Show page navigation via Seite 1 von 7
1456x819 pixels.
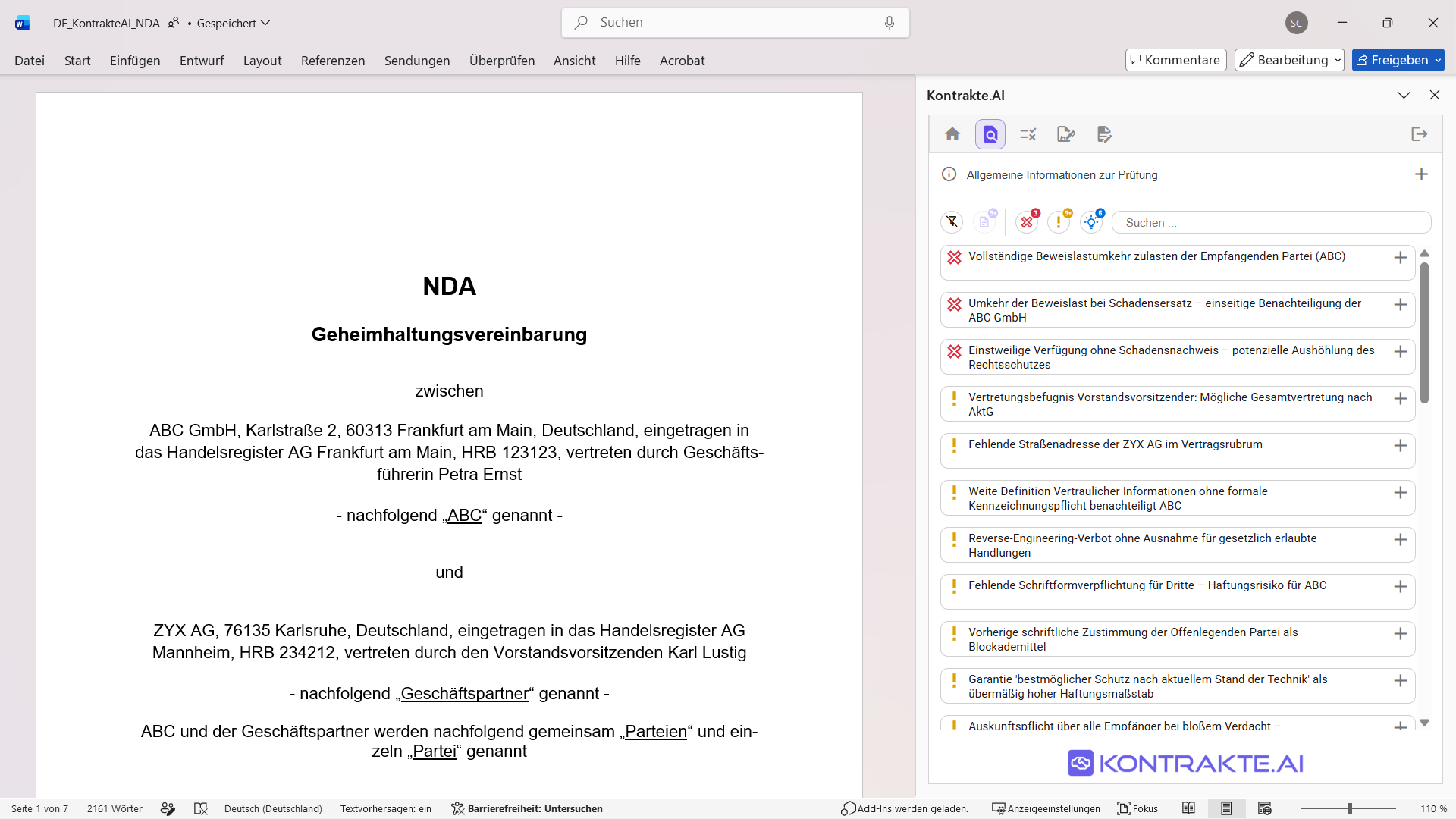39,808
